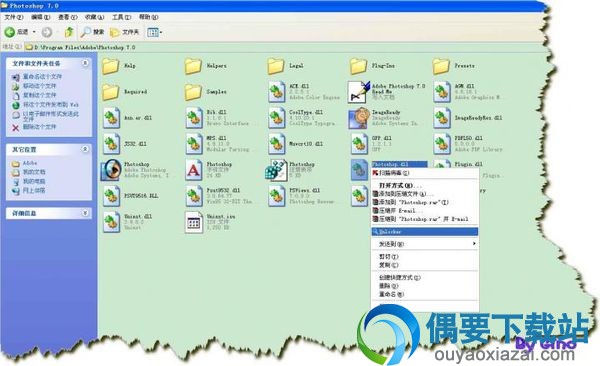Click the Up folder toolbar icon

point(69,32)
